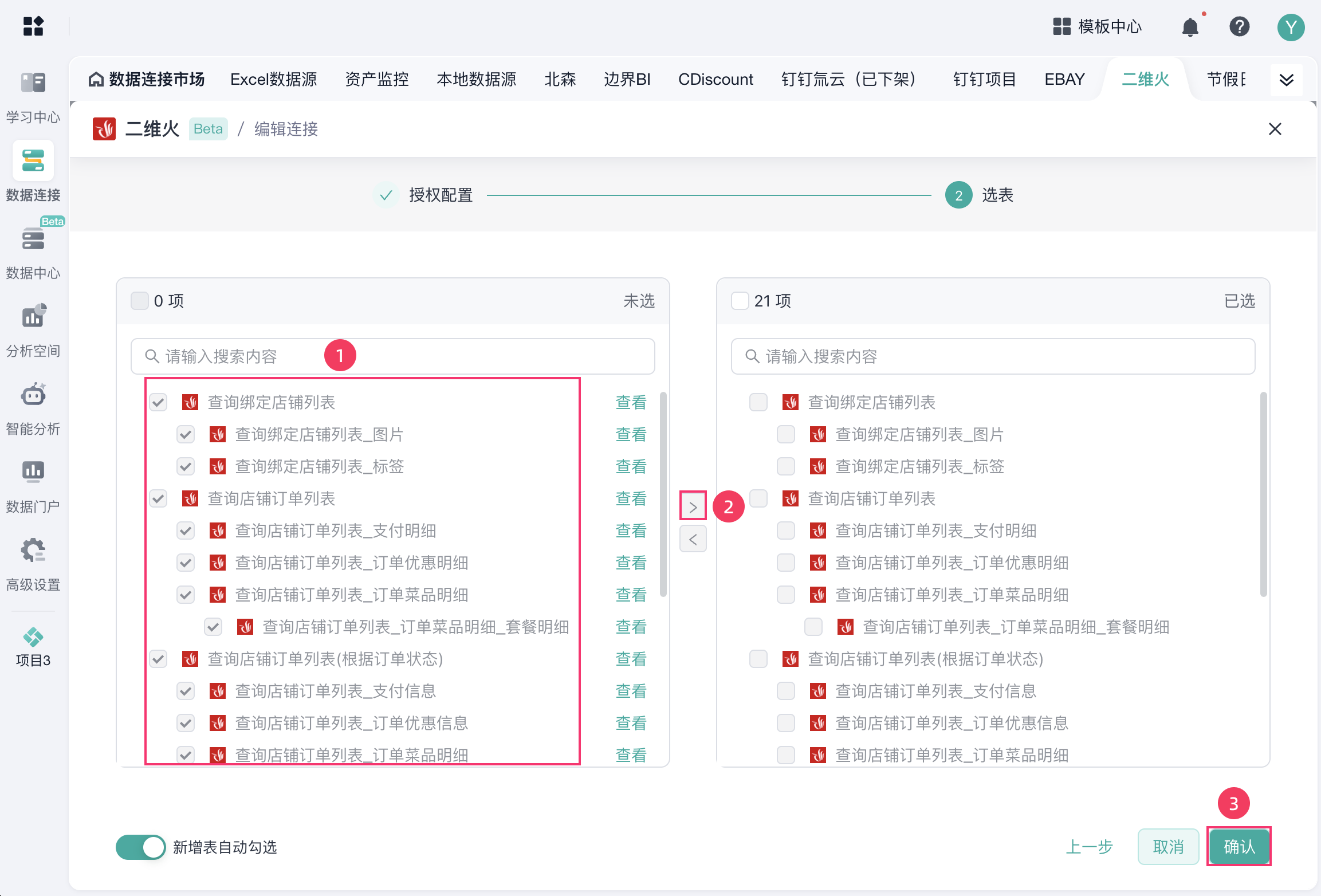Focus the 已选 search input field
Screen dimensions: 1321x896
[x=993, y=356]
